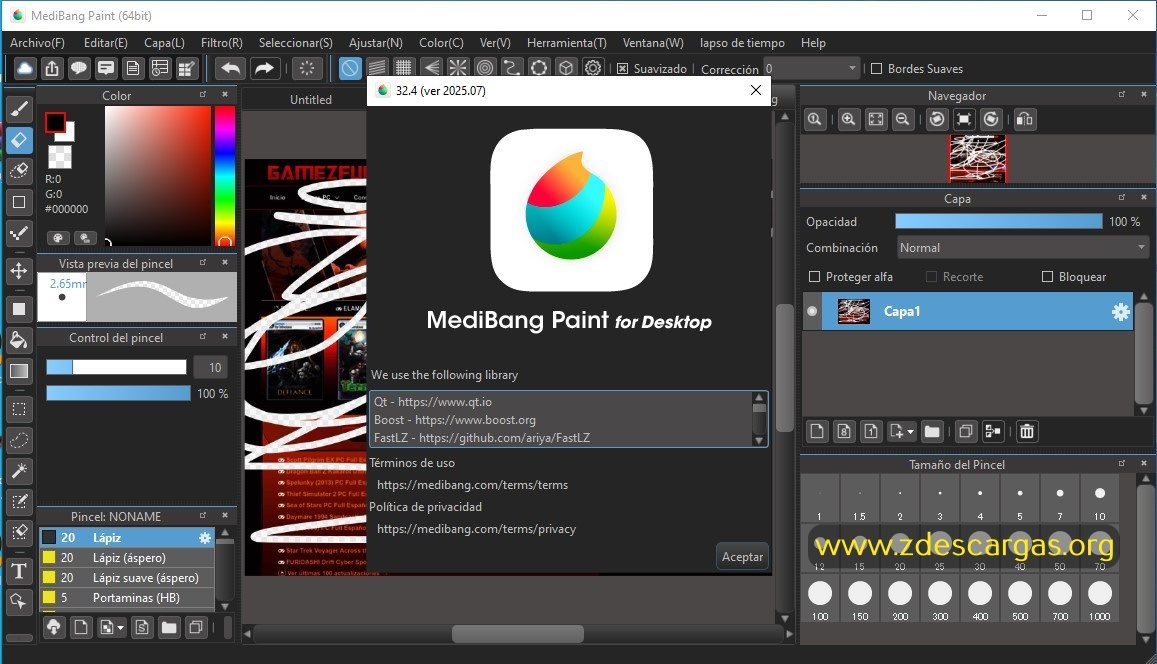
Task: Expand add-brush dropdown in Pincel panel
Action: coord(120,628)
